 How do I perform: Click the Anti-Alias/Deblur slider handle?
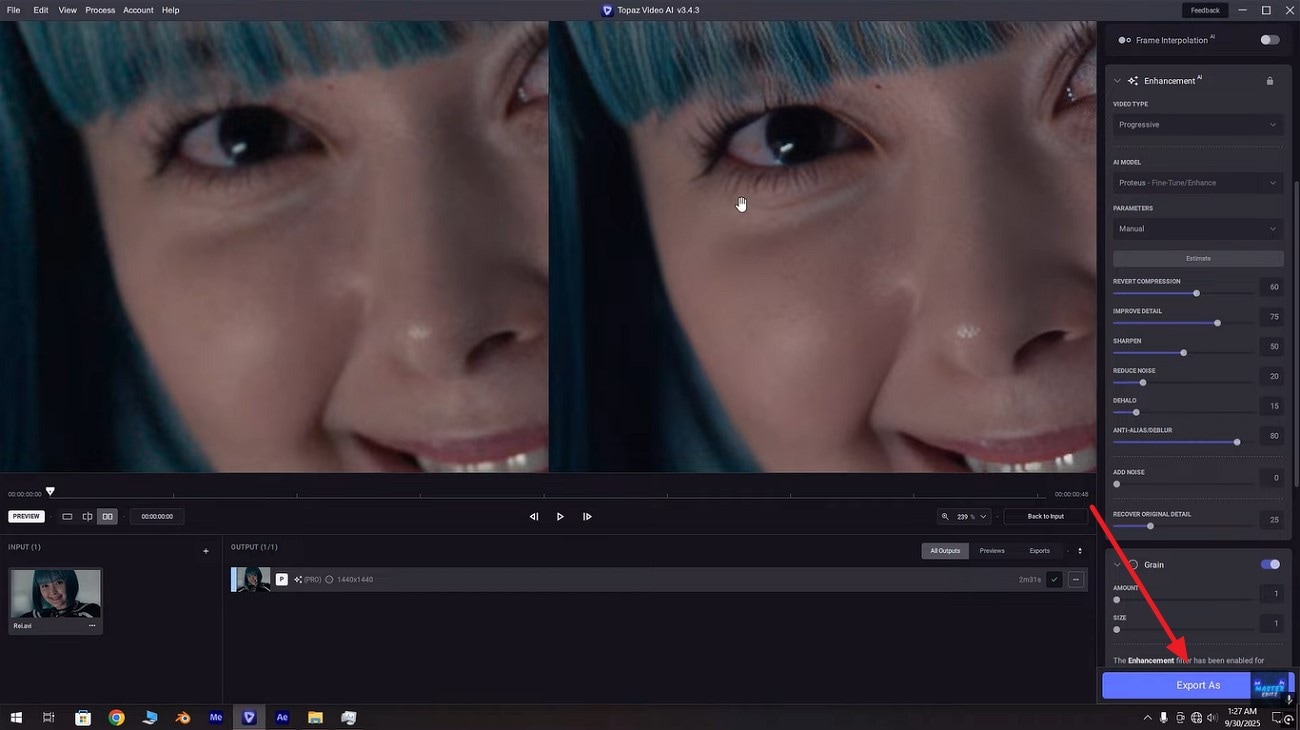point(1237,442)
